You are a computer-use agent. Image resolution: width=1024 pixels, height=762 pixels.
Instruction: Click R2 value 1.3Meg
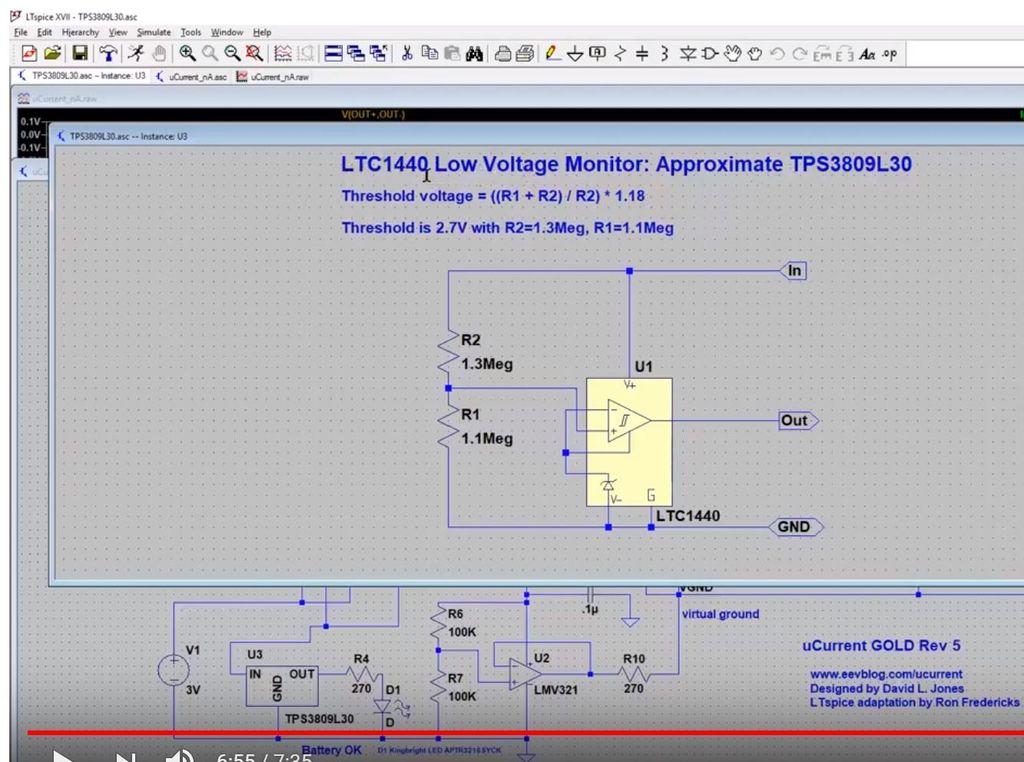click(487, 364)
